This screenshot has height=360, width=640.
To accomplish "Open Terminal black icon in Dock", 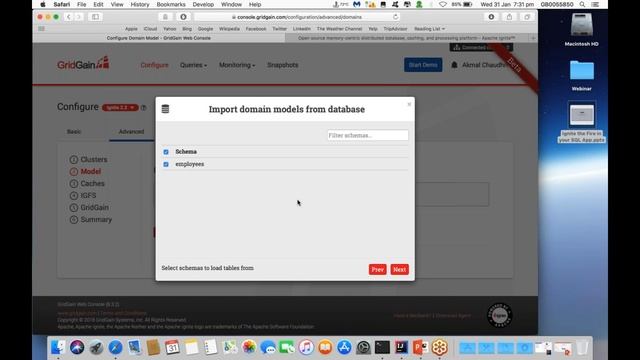I will click(x=382, y=347).
